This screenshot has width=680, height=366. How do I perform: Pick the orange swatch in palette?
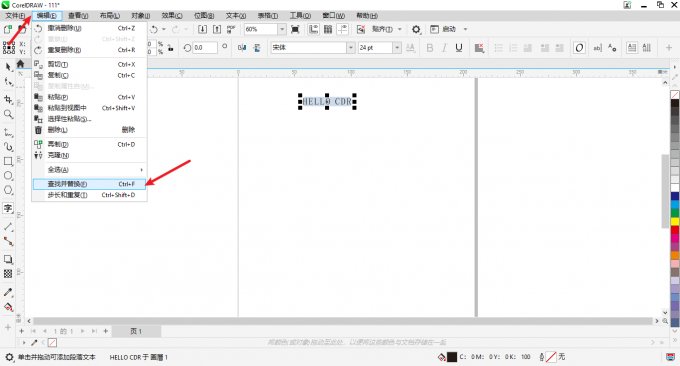pyautogui.click(x=675, y=255)
